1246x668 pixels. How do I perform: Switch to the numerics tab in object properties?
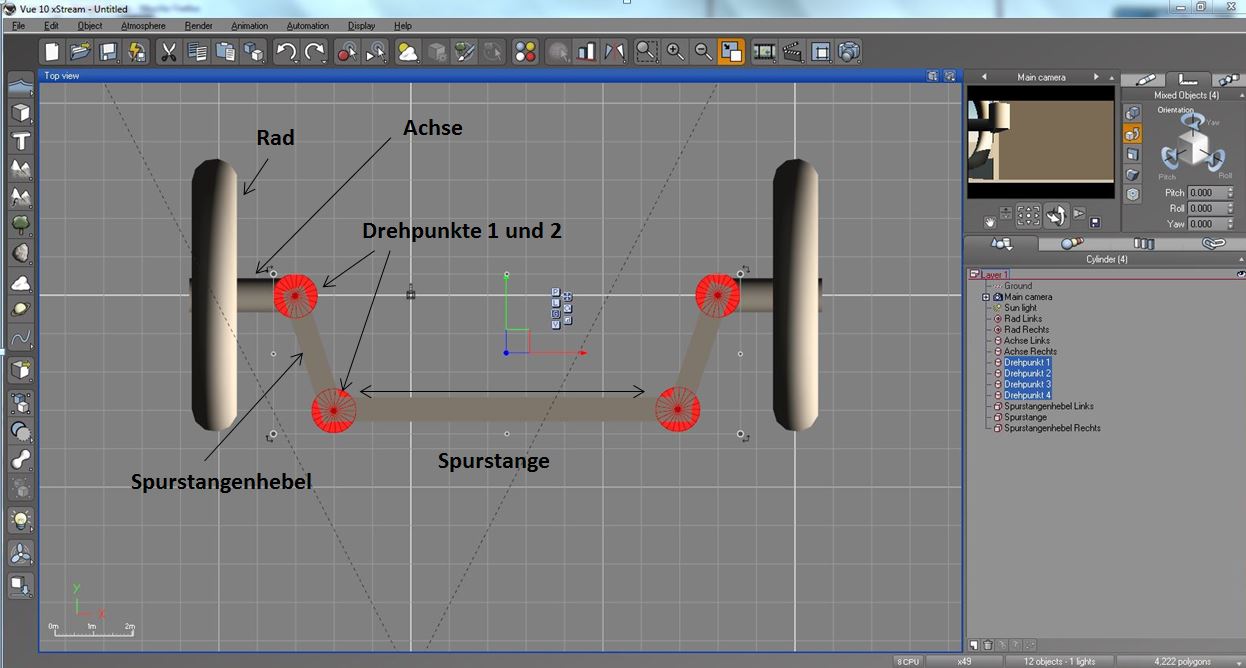click(x=1189, y=78)
